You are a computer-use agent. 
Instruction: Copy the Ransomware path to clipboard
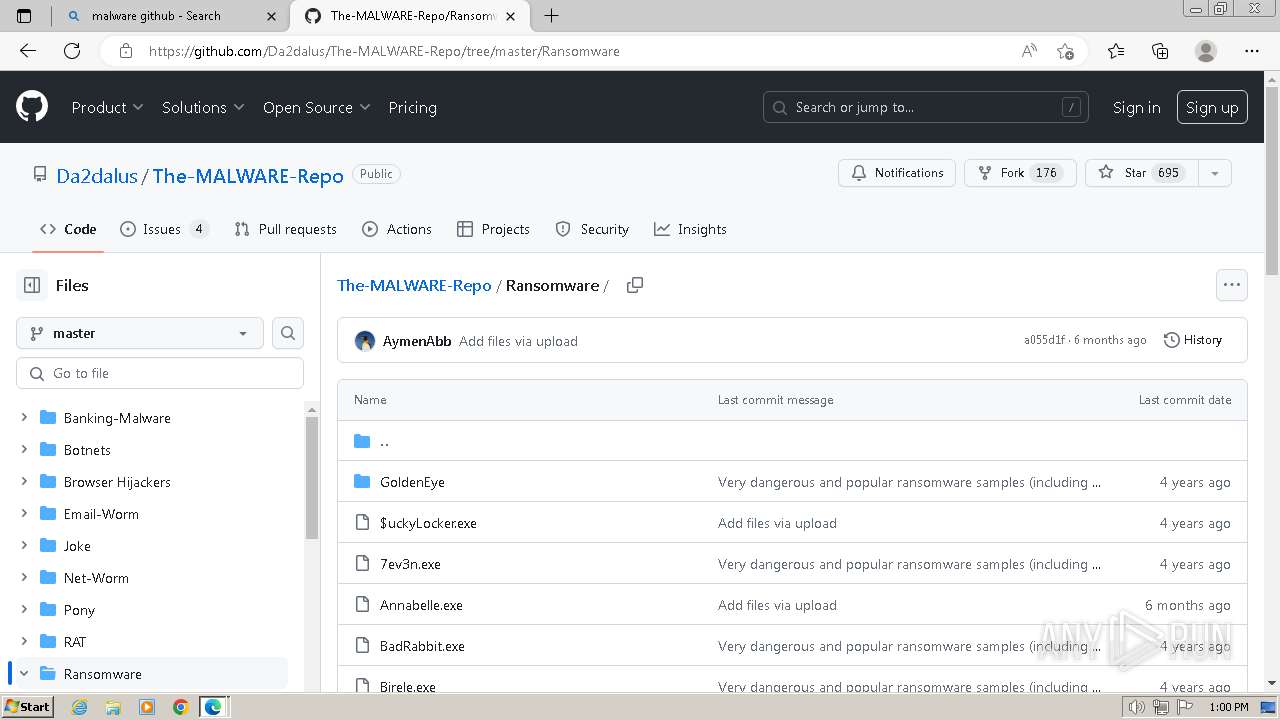coord(634,285)
